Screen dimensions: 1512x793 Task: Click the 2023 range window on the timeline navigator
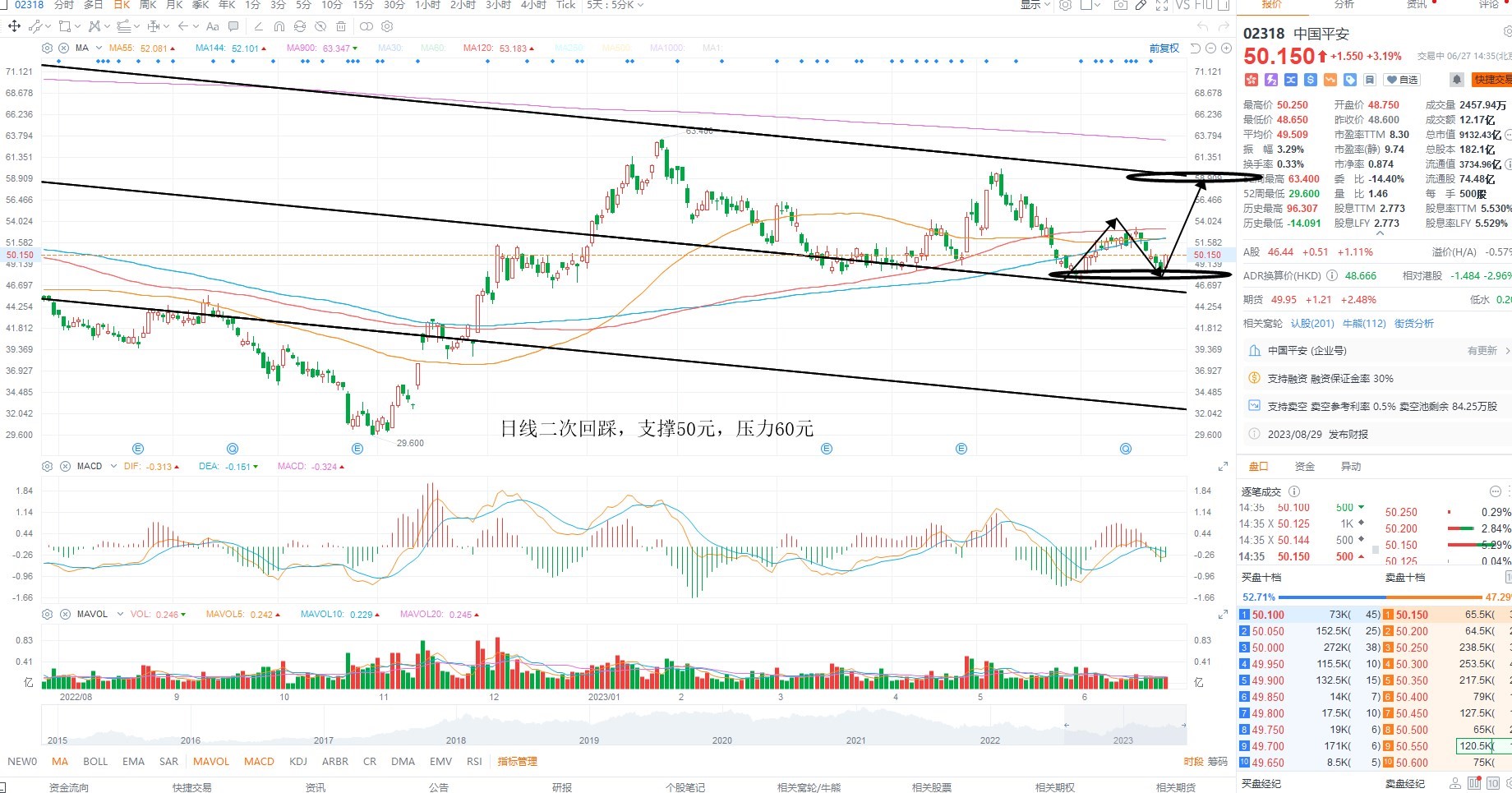tap(1125, 726)
